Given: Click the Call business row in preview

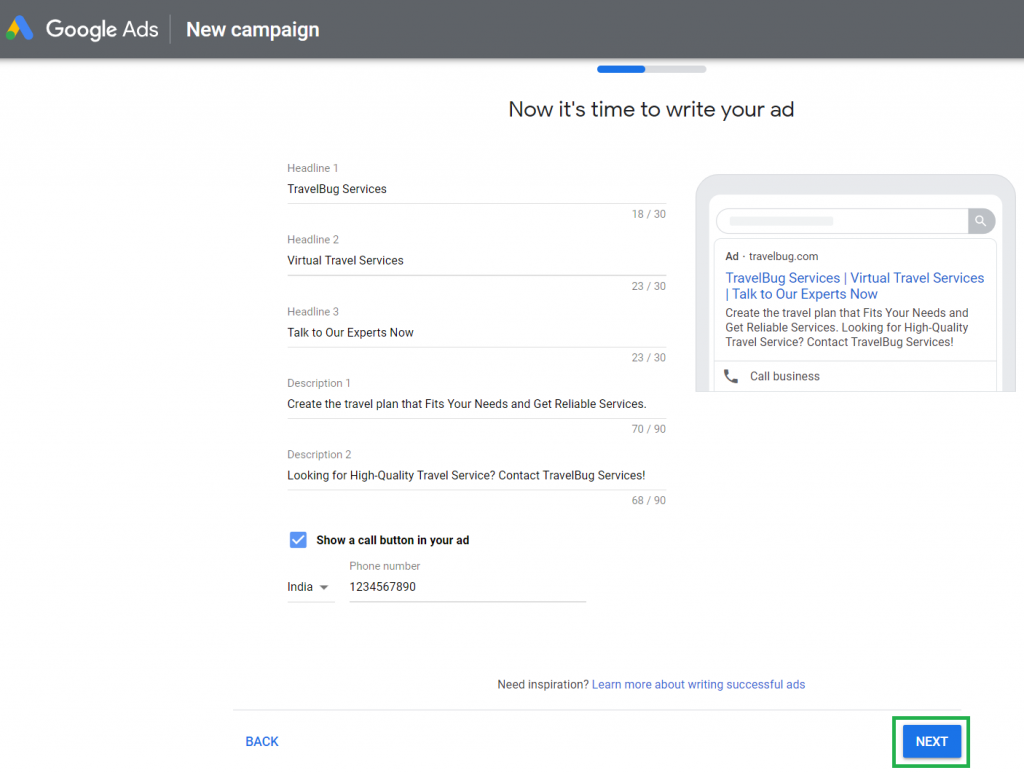Looking at the screenshot, I should 855,376.
